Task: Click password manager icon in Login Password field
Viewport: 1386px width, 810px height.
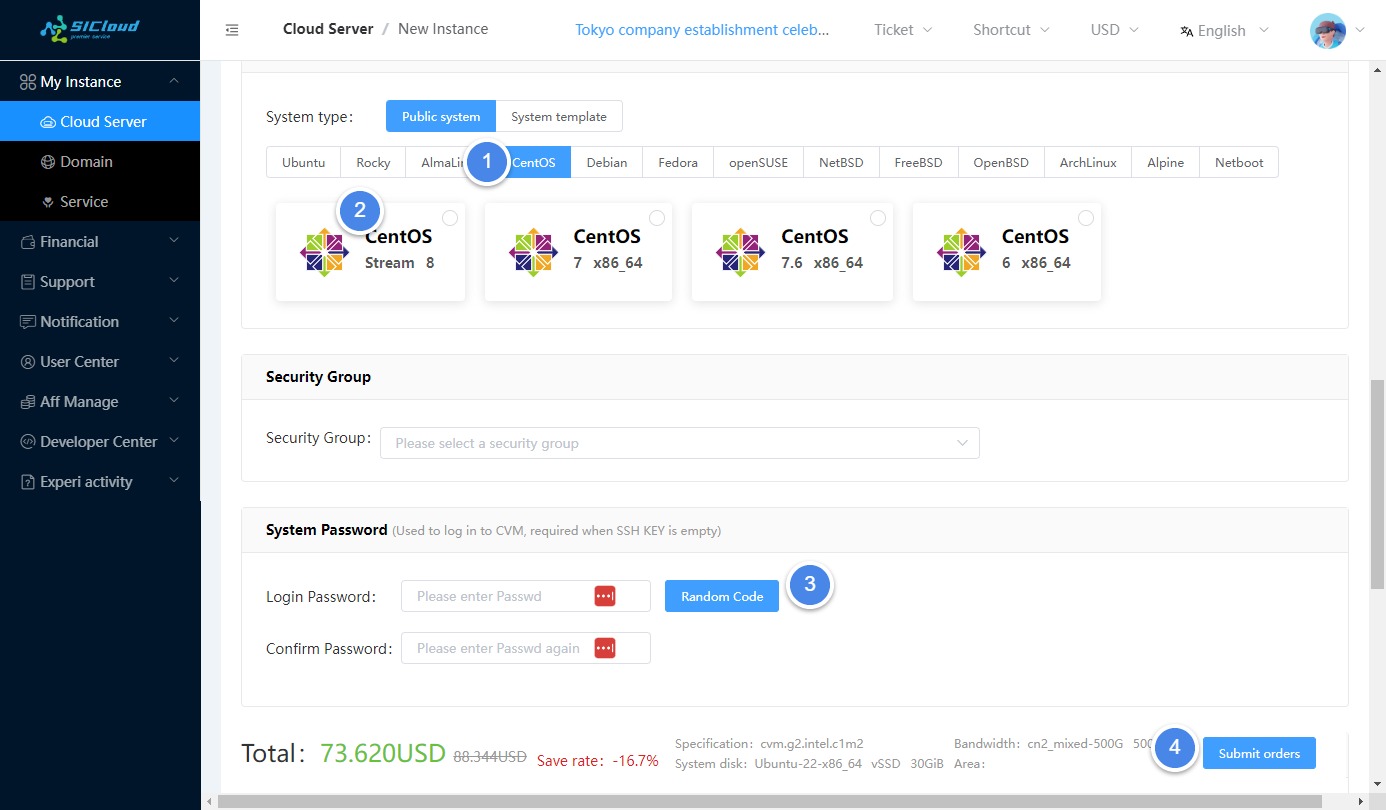Action: tap(605, 596)
